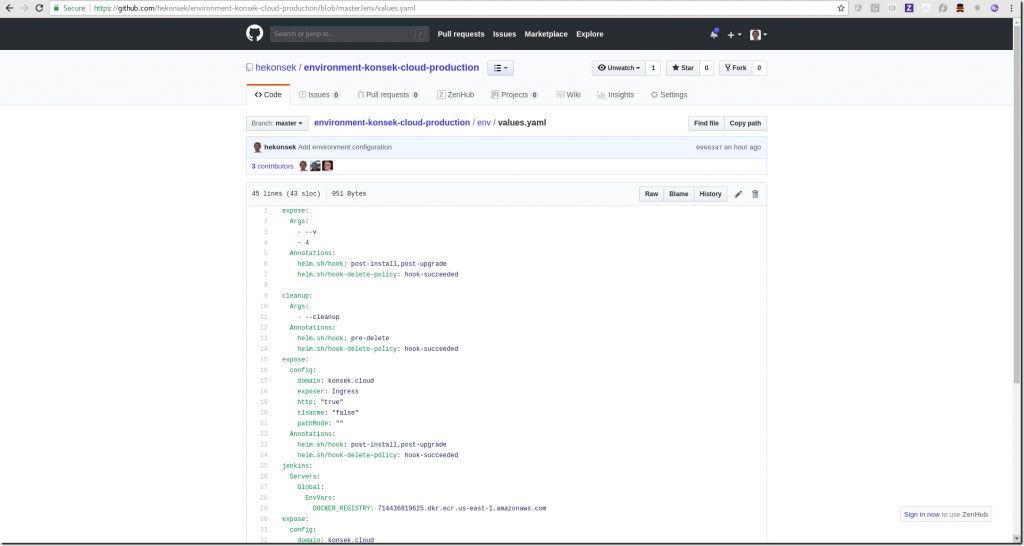The image size is (1024, 546).
Task: Reload the page with refresh icon
Action: click(x=39, y=8)
